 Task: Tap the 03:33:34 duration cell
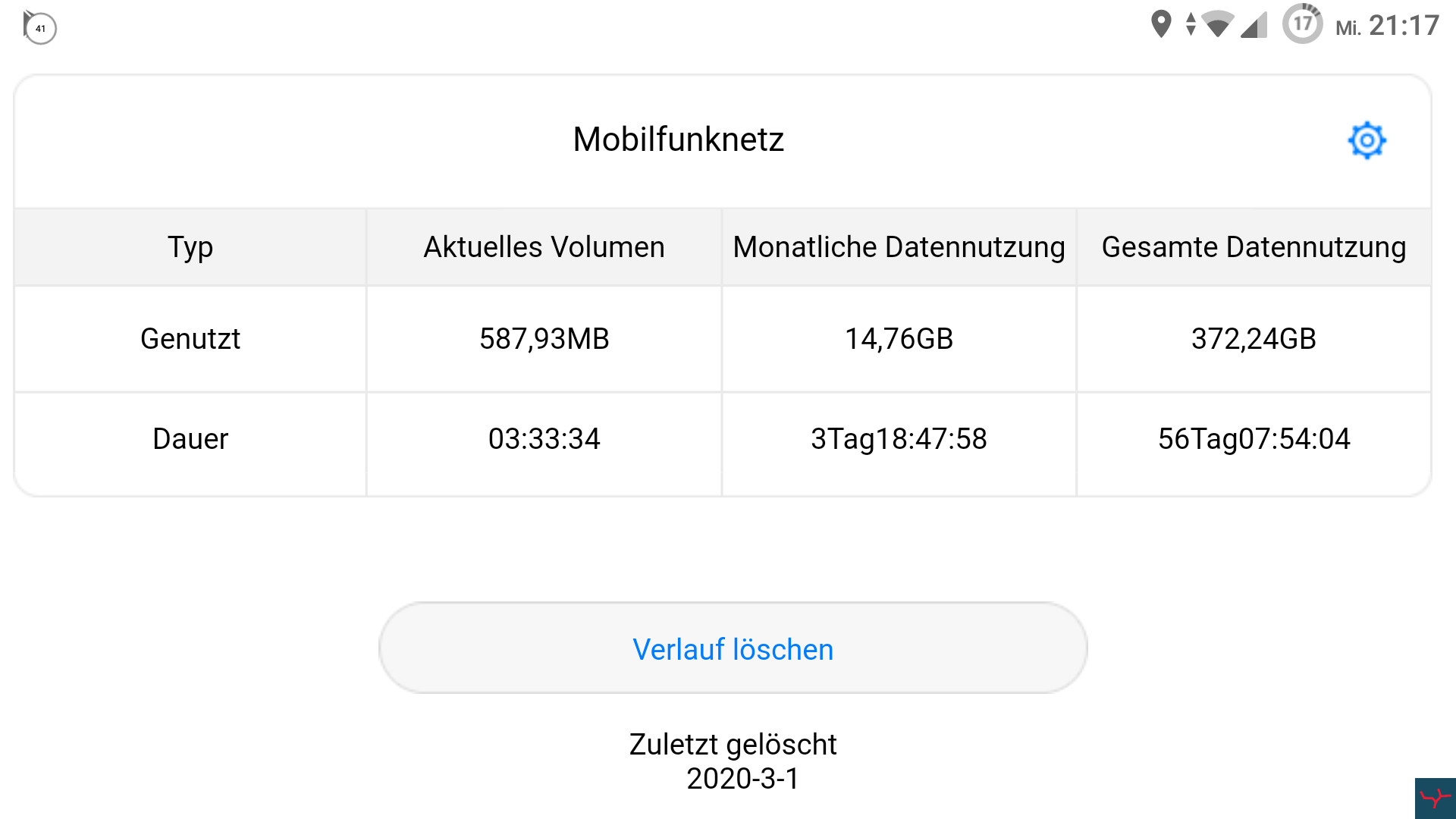544,439
